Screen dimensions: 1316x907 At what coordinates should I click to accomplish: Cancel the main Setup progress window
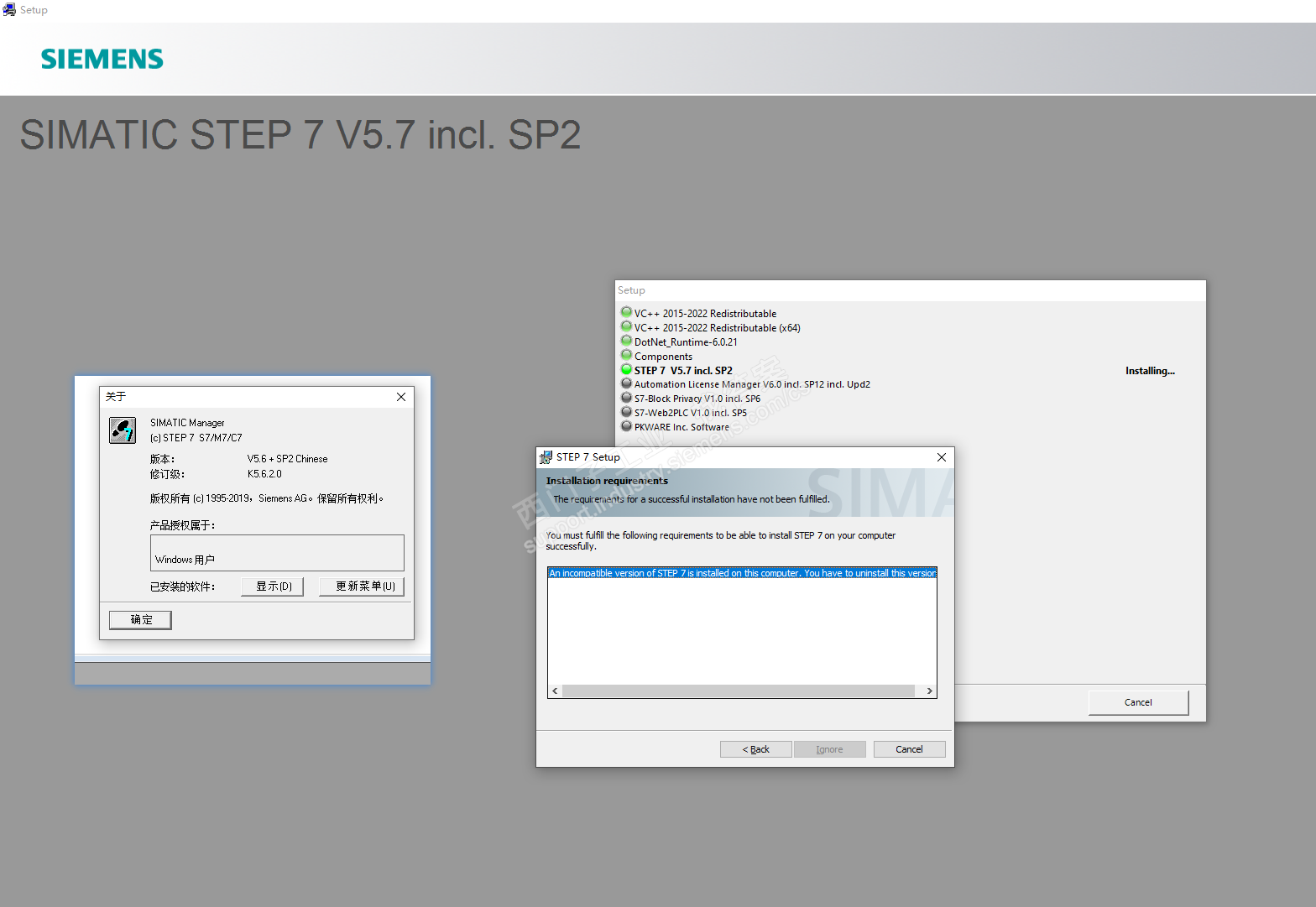(x=1138, y=702)
